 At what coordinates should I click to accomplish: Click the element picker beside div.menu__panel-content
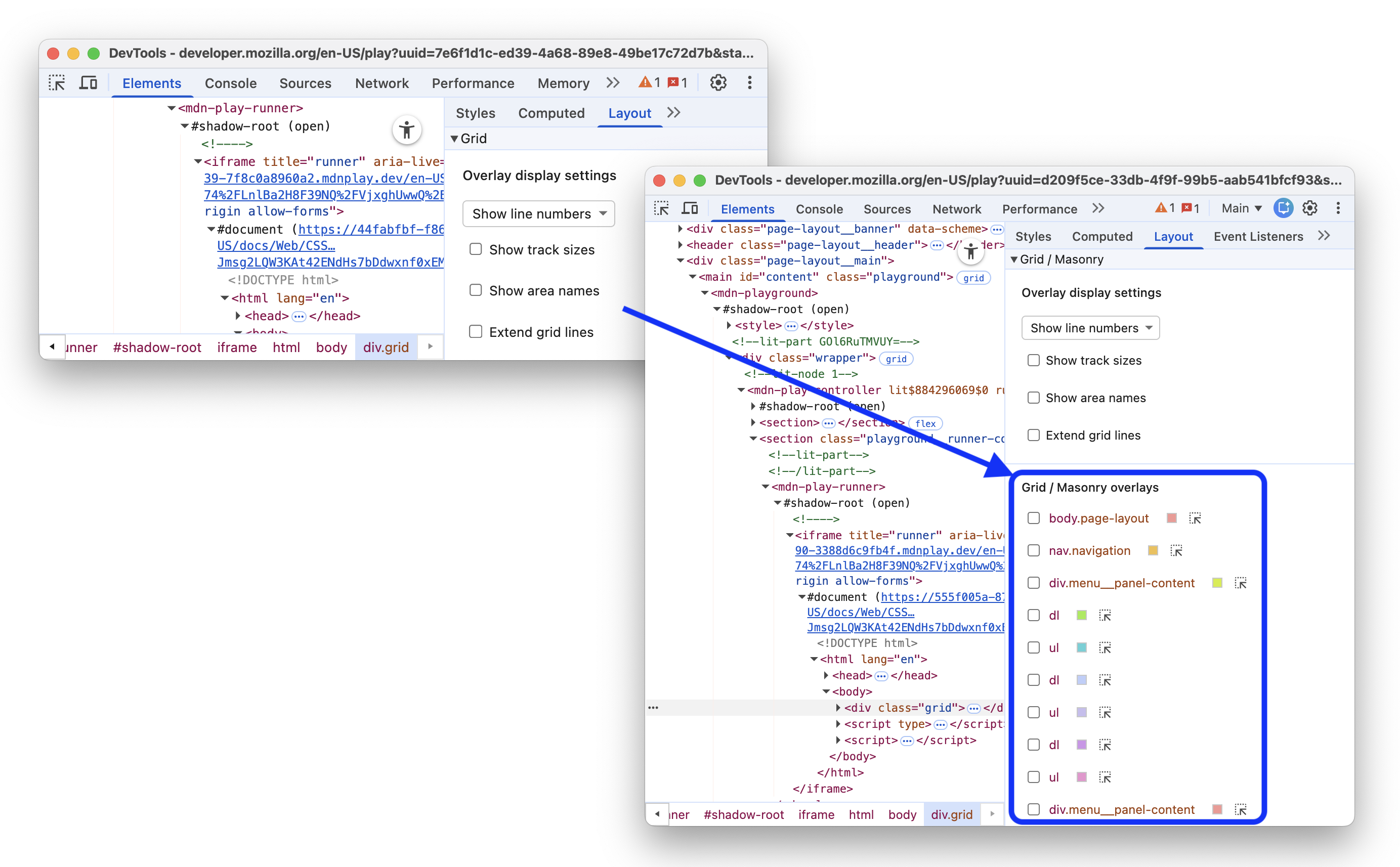[1242, 583]
